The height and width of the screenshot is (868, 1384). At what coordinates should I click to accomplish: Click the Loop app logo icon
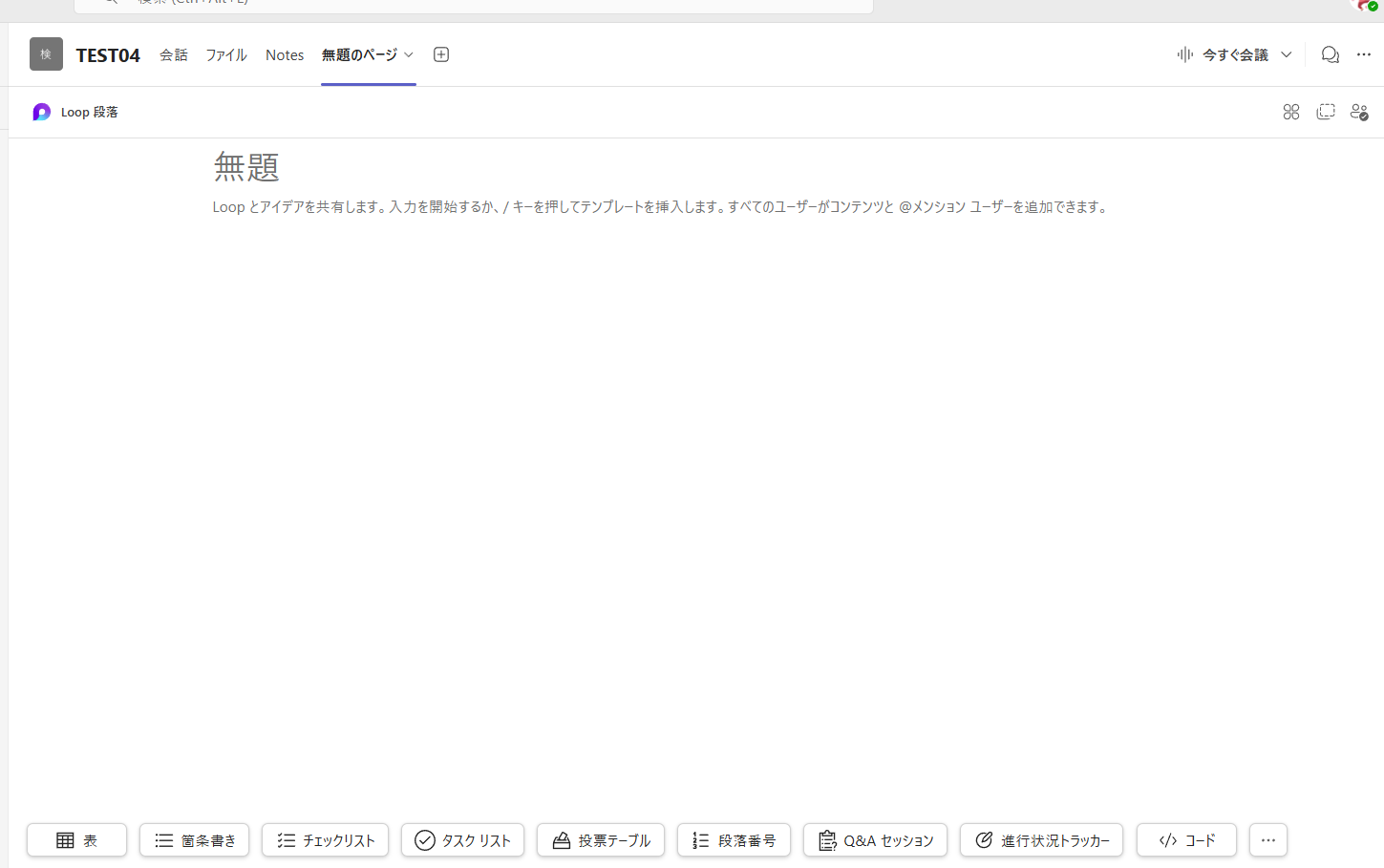point(41,113)
